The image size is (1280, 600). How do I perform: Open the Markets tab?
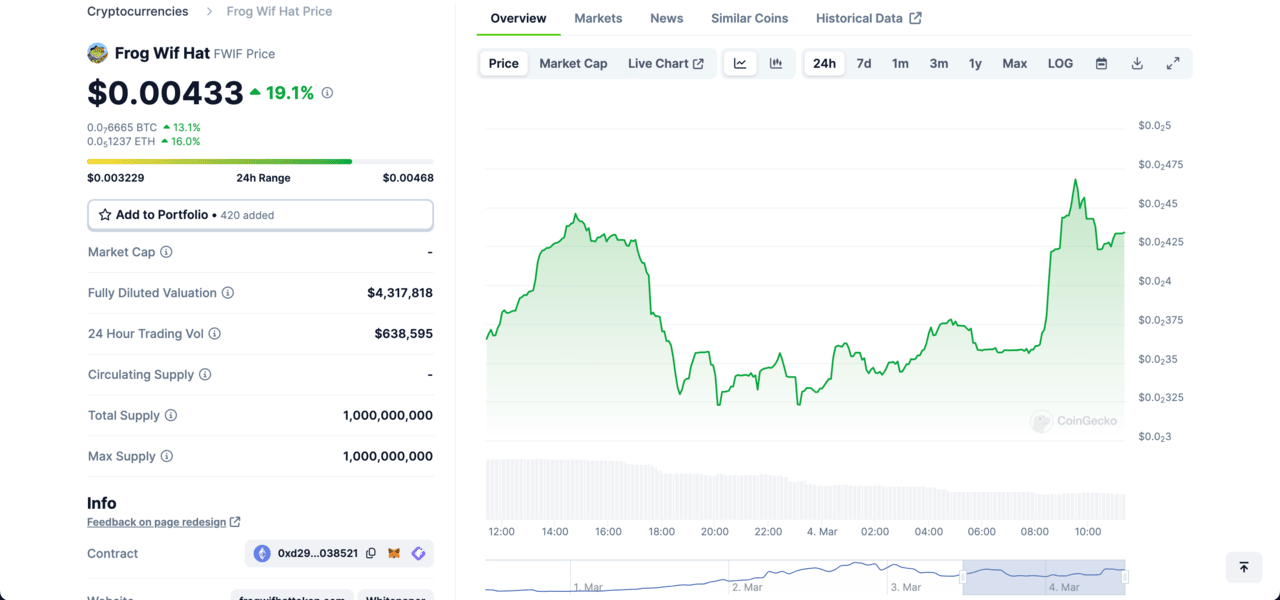598,18
